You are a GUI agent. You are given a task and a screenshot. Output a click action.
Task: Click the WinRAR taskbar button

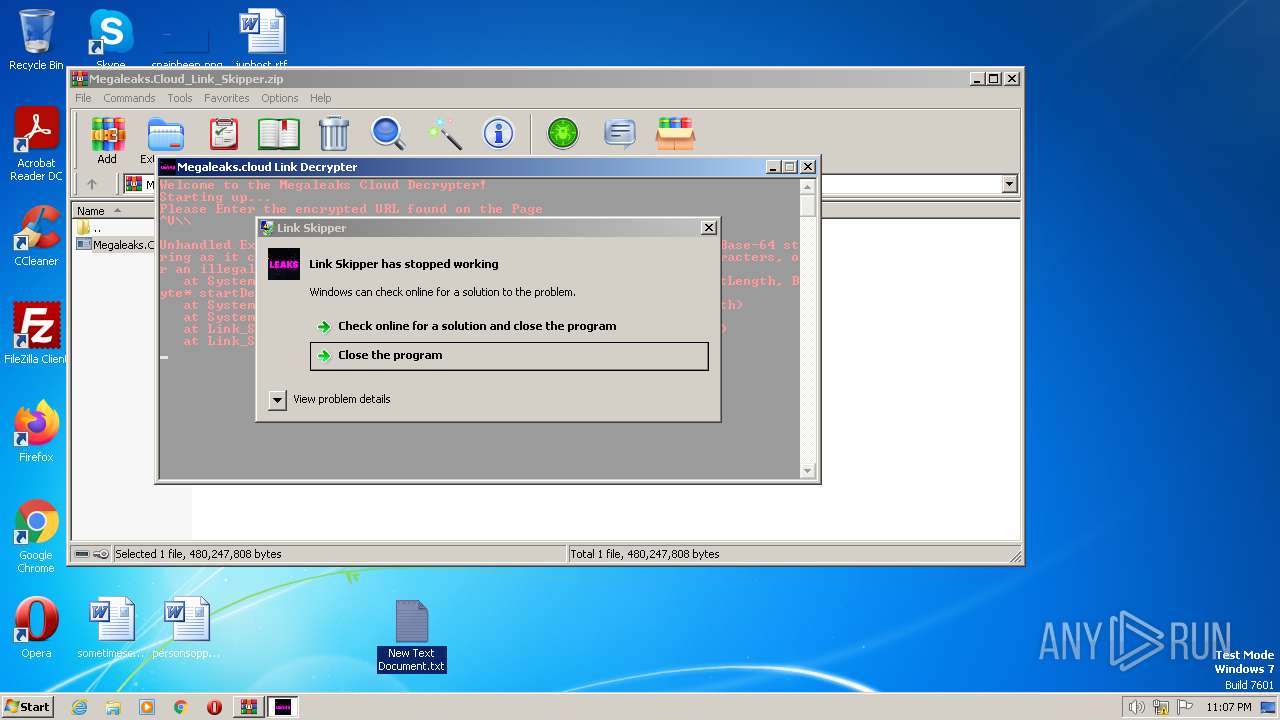(248, 707)
